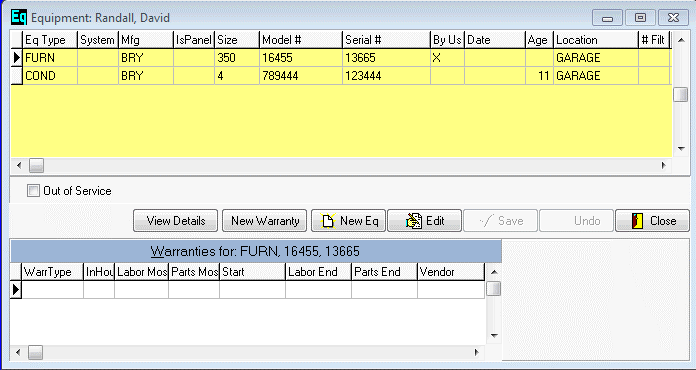Screen dimensions: 696x370
Task: Click model number cell 789444
Action: [x=301, y=75]
